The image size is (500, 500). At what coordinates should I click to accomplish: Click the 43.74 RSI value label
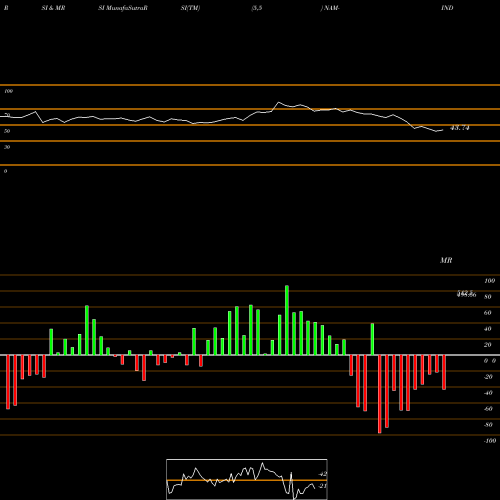tap(460, 128)
